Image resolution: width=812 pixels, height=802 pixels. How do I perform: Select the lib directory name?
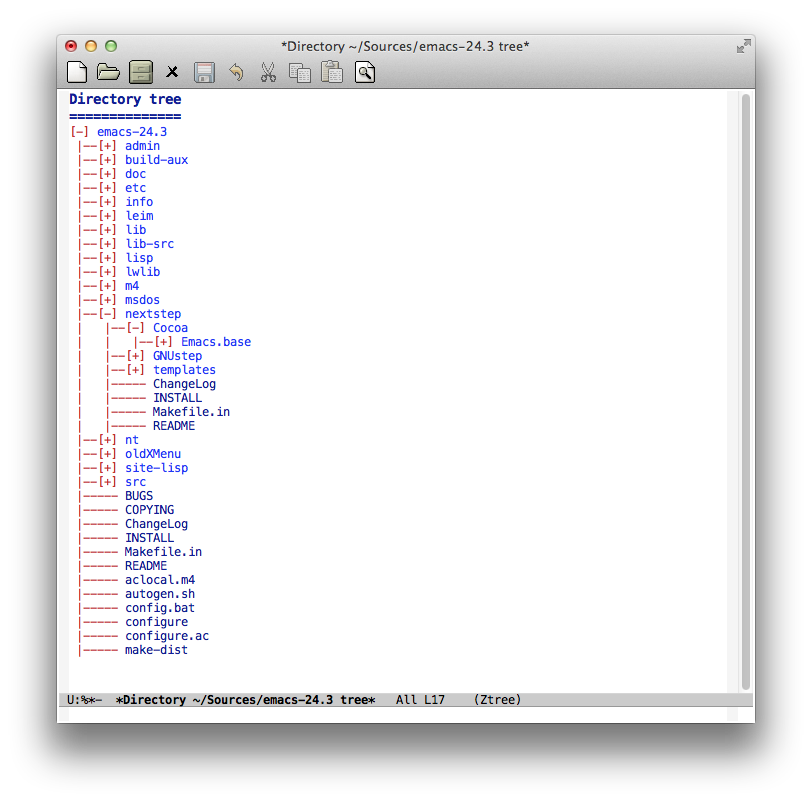(136, 230)
